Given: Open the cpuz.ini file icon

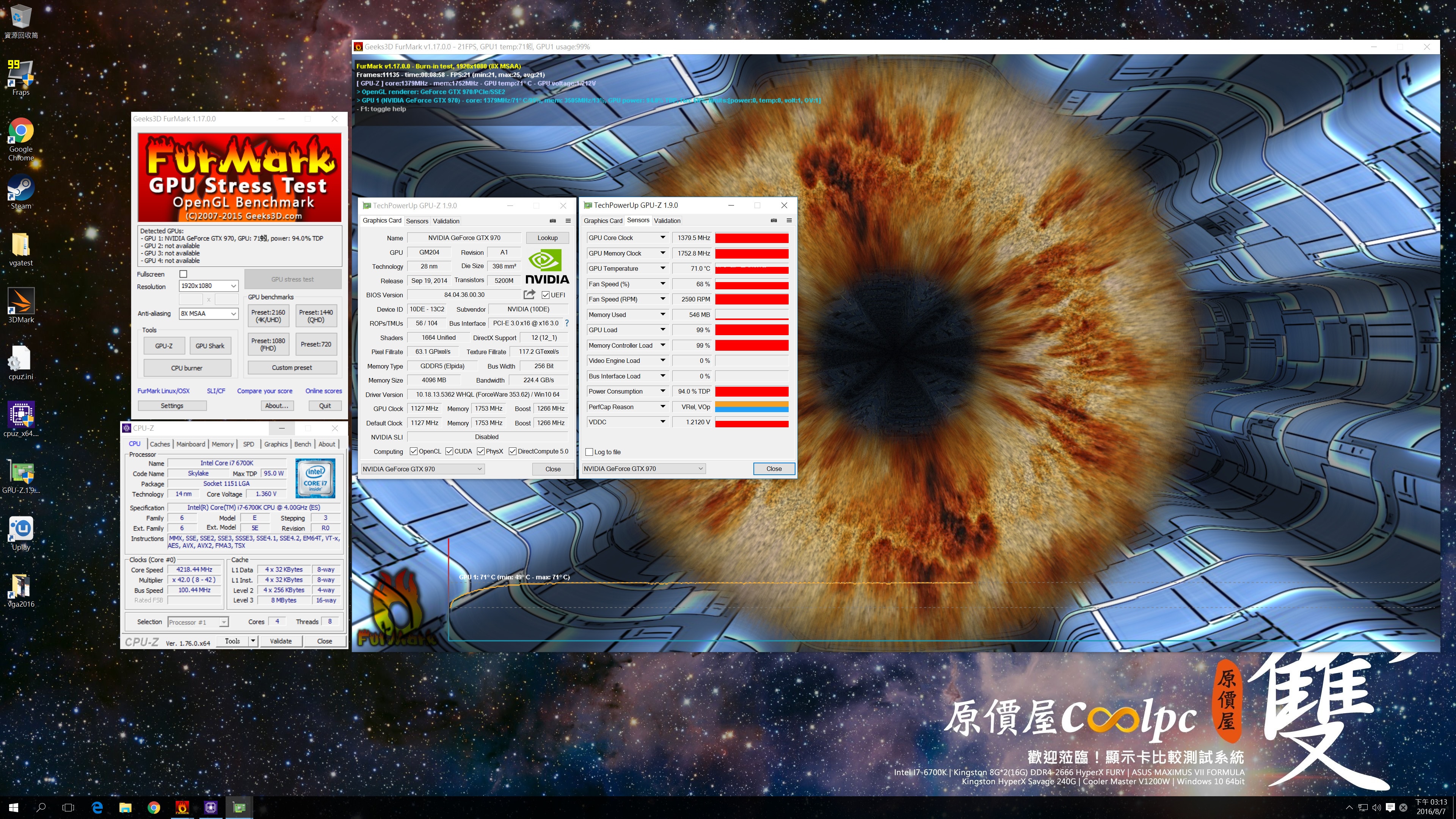Looking at the screenshot, I should [x=21, y=363].
